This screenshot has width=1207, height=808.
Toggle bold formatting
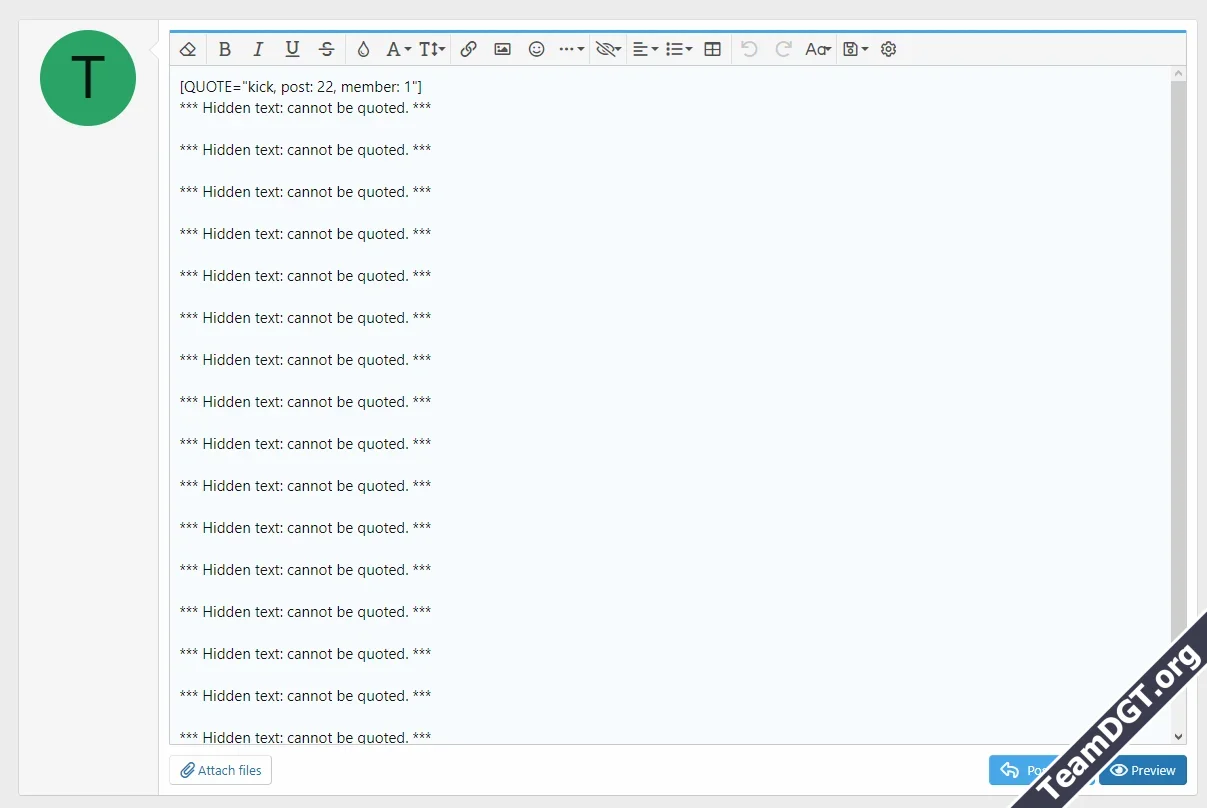pyautogui.click(x=224, y=48)
